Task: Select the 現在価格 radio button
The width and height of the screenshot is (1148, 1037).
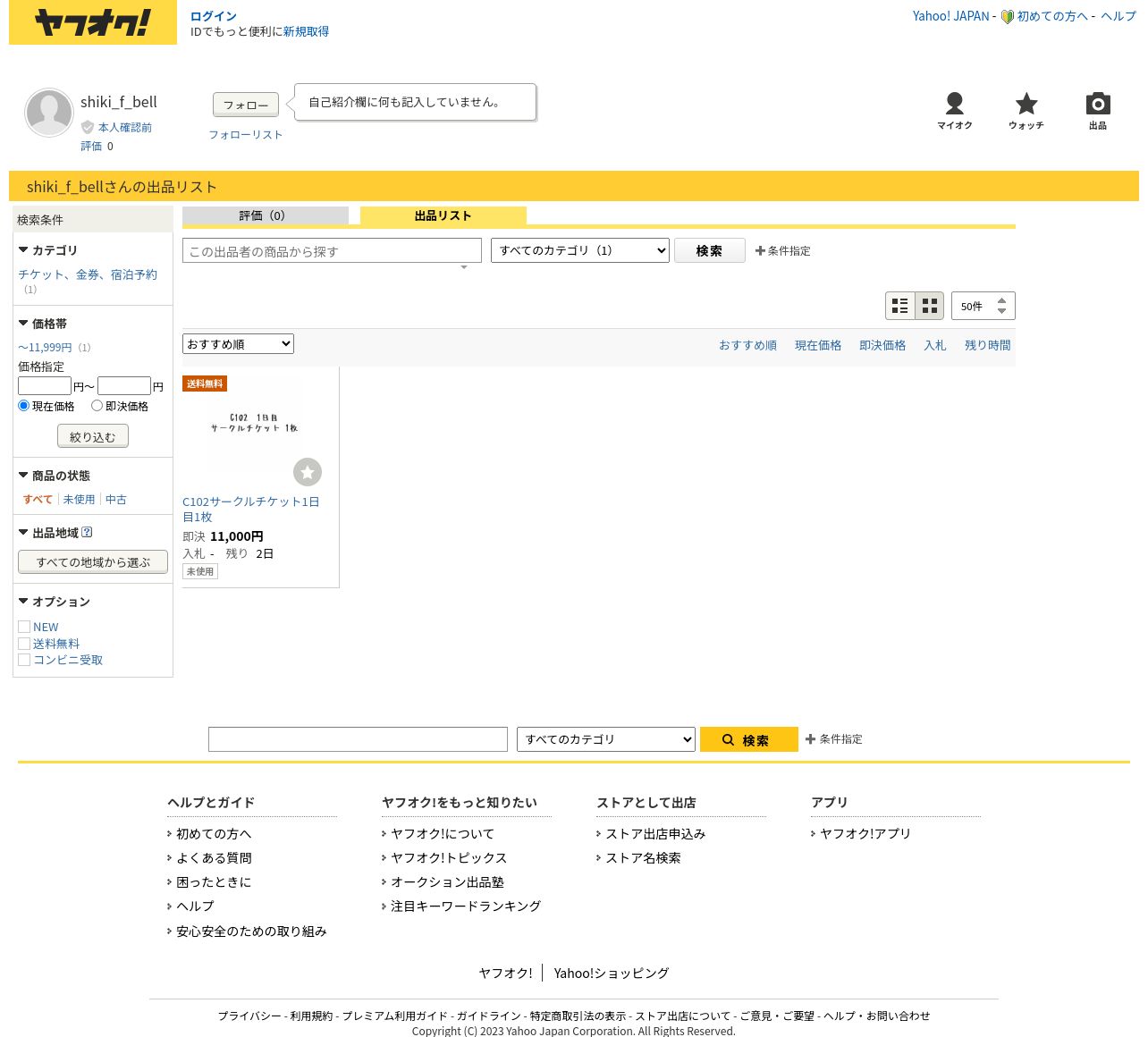Action: (24, 406)
